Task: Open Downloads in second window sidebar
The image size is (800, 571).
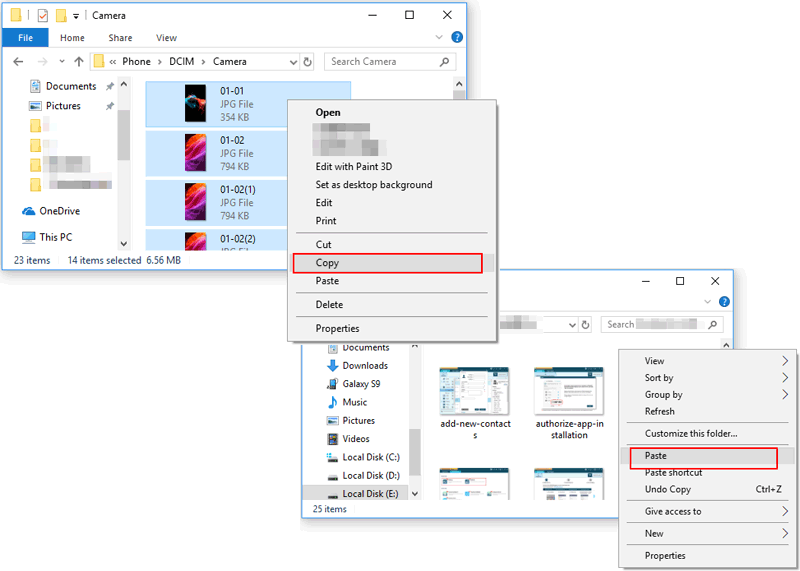Action: click(357, 365)
